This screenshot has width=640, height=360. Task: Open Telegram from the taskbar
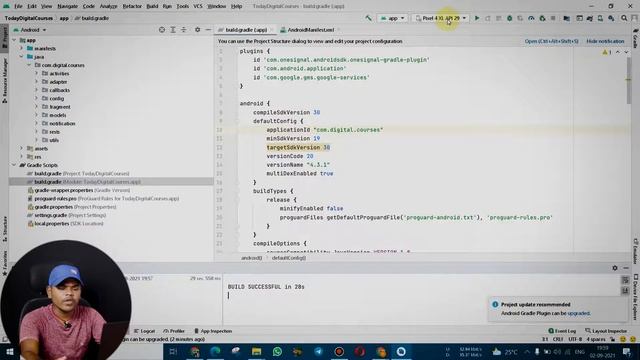pyautogui.click(x=318, y=351)
